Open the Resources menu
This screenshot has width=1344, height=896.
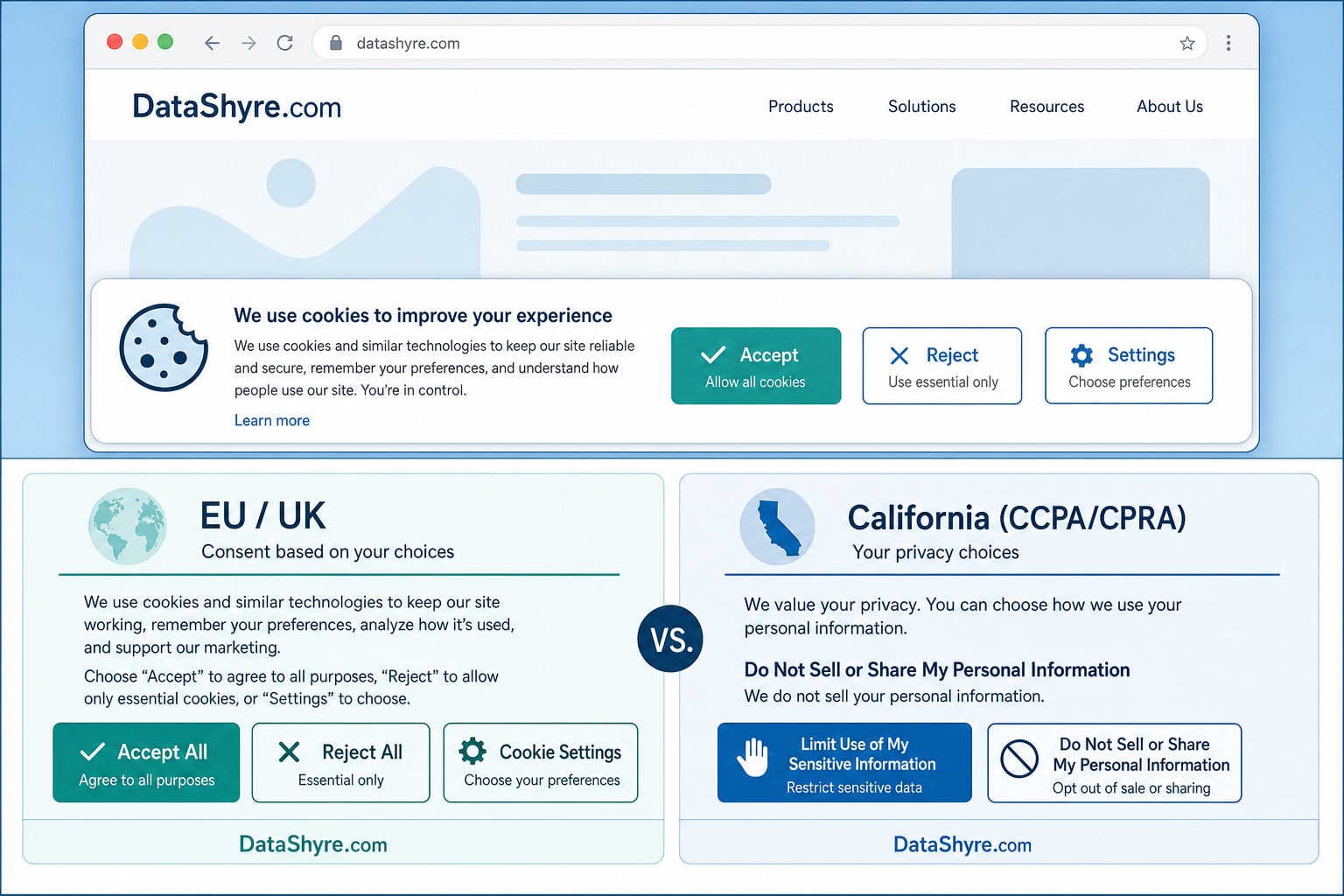(x=1046, y=107)
